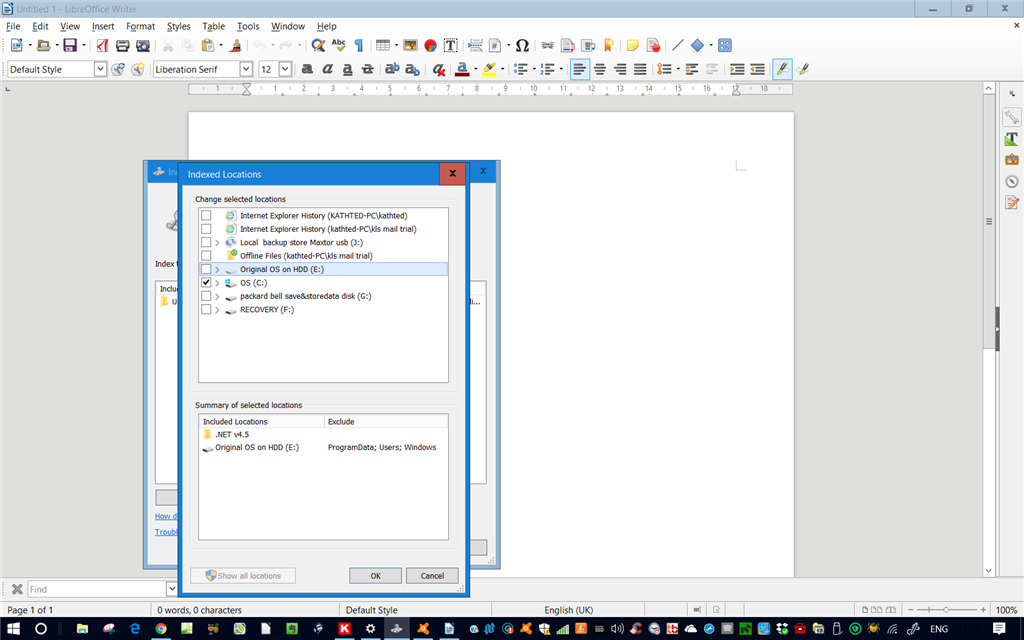Open the Table menu
Image resolution: width=1024 pixels, height=640 pixels.
(214, 26)
